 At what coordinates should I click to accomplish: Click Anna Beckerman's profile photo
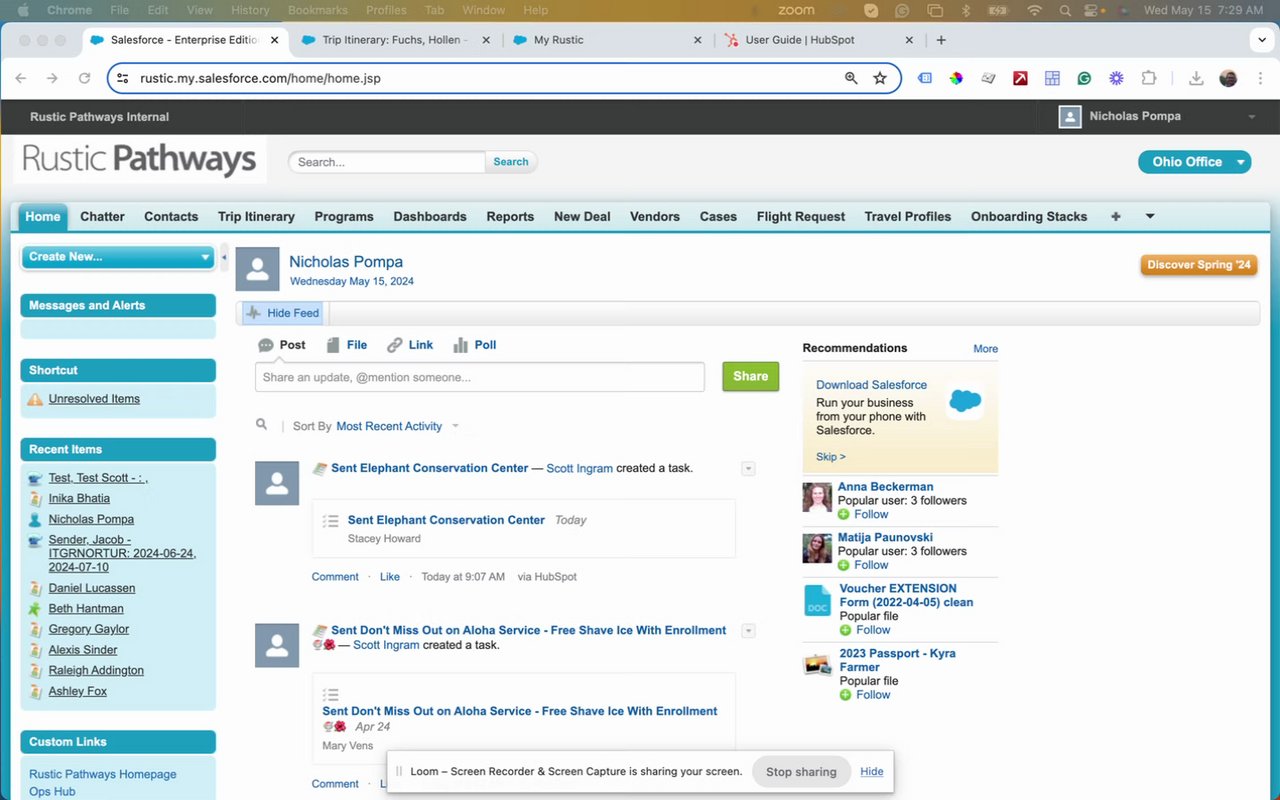817,497
